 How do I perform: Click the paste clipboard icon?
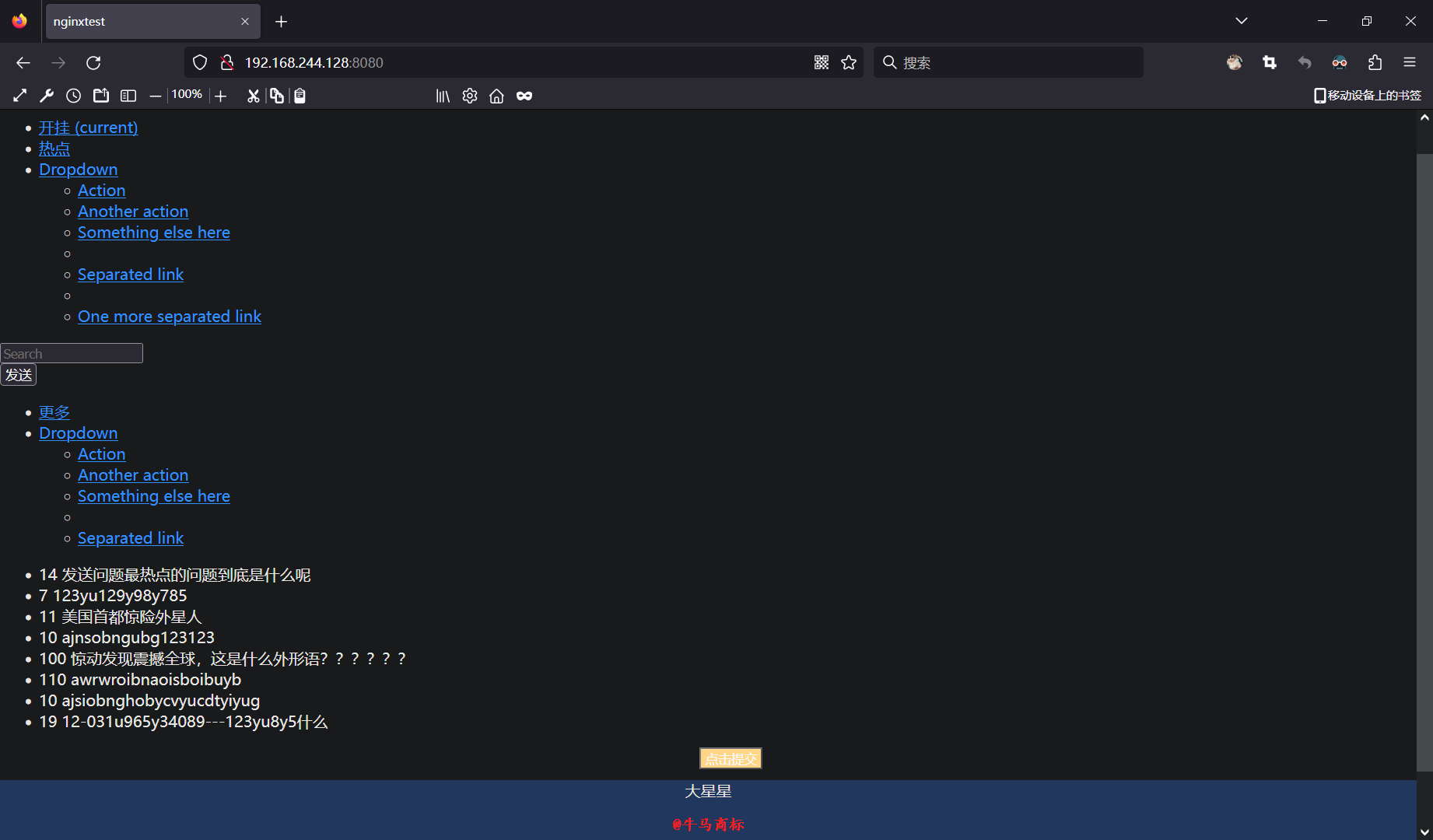pyautogui.click(x=300, y=96)
